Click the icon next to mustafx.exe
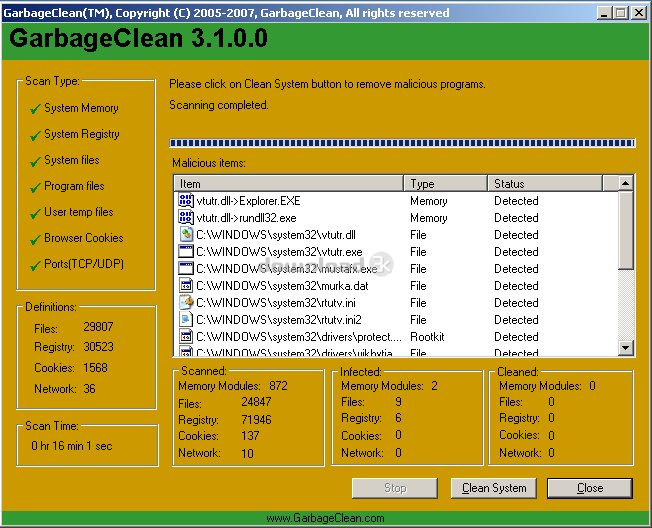This screenshot has height=528, width=652. coord(185,269)
